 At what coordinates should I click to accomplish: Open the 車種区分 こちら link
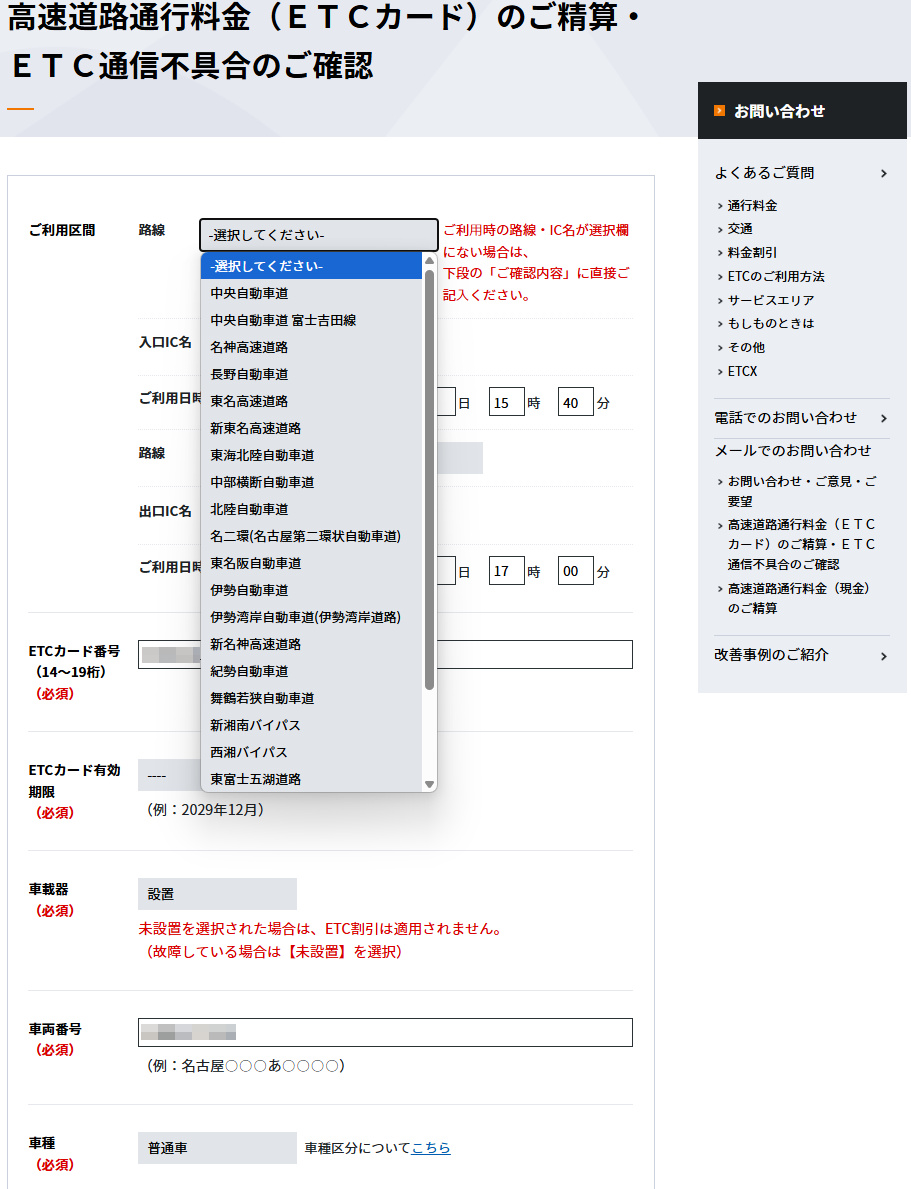(x=431, y=1148)
